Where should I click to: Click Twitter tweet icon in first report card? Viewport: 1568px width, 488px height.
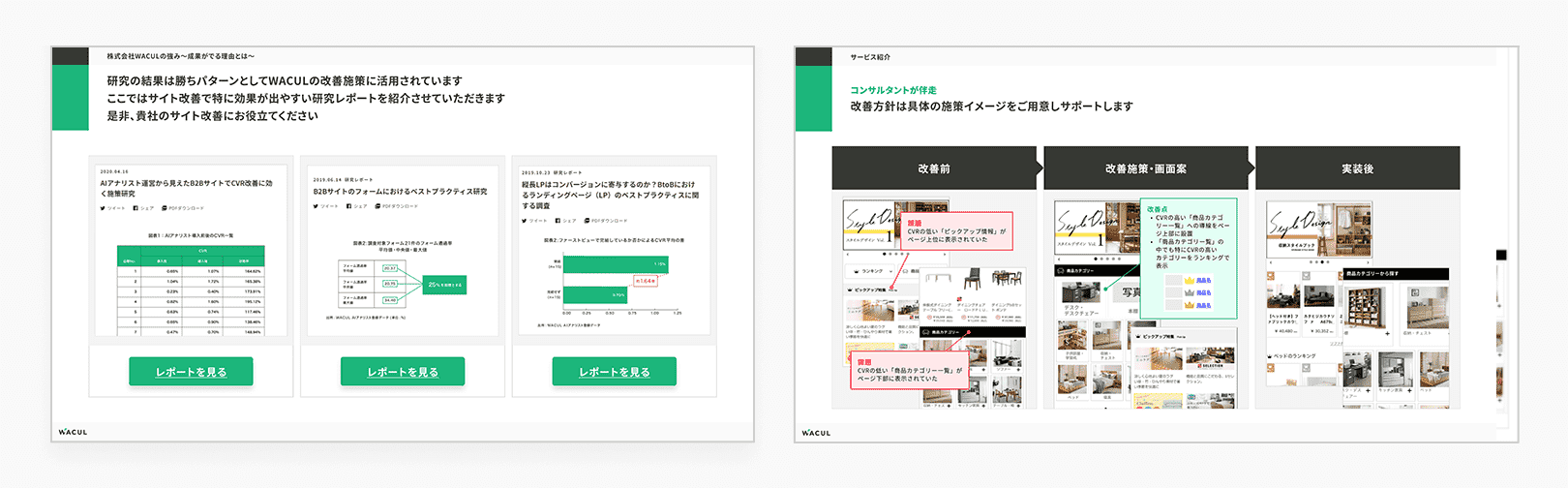click(103, 208)
